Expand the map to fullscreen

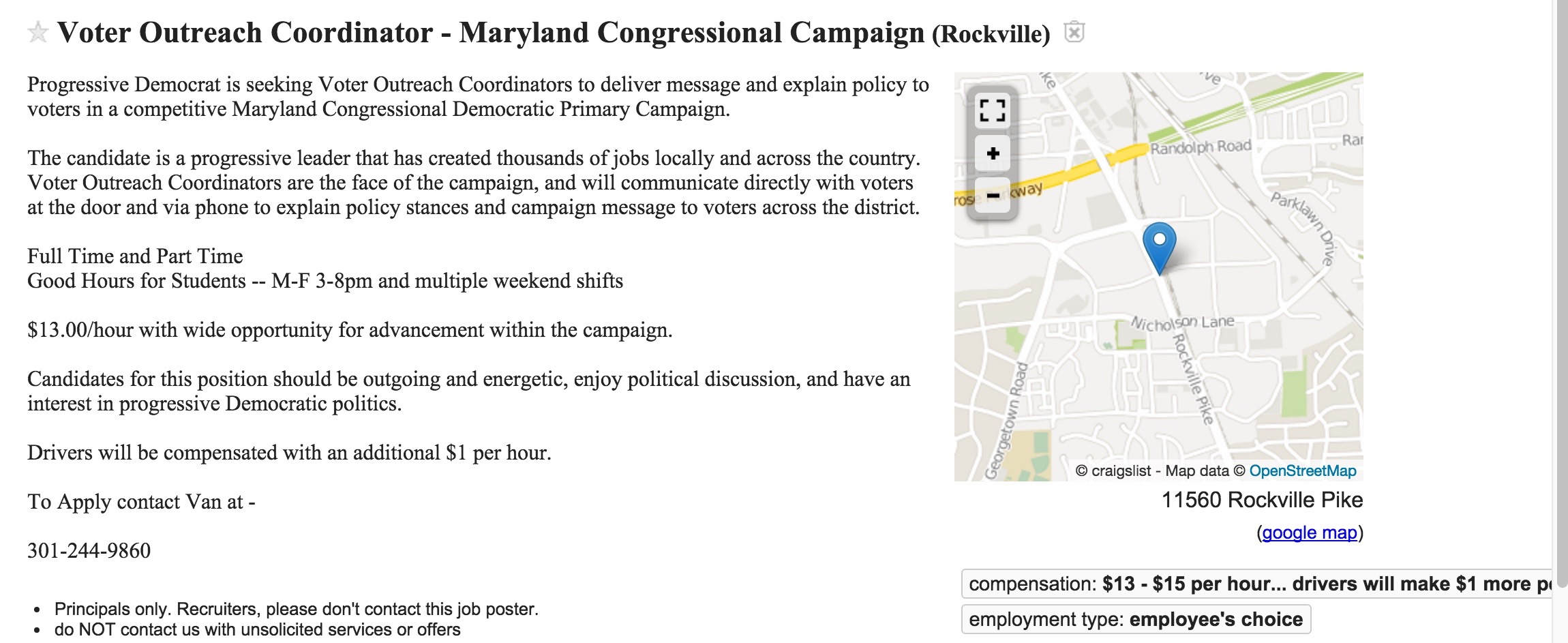(x=993, y=110)
